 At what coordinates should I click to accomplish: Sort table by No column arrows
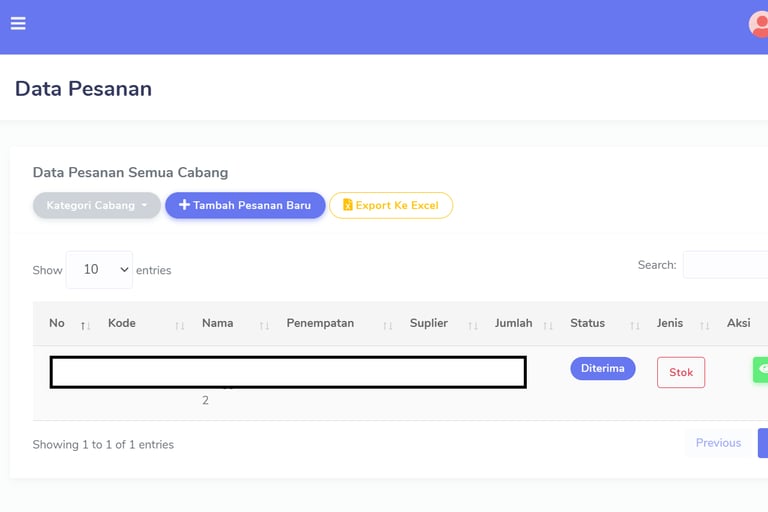[x=85, y=325]
